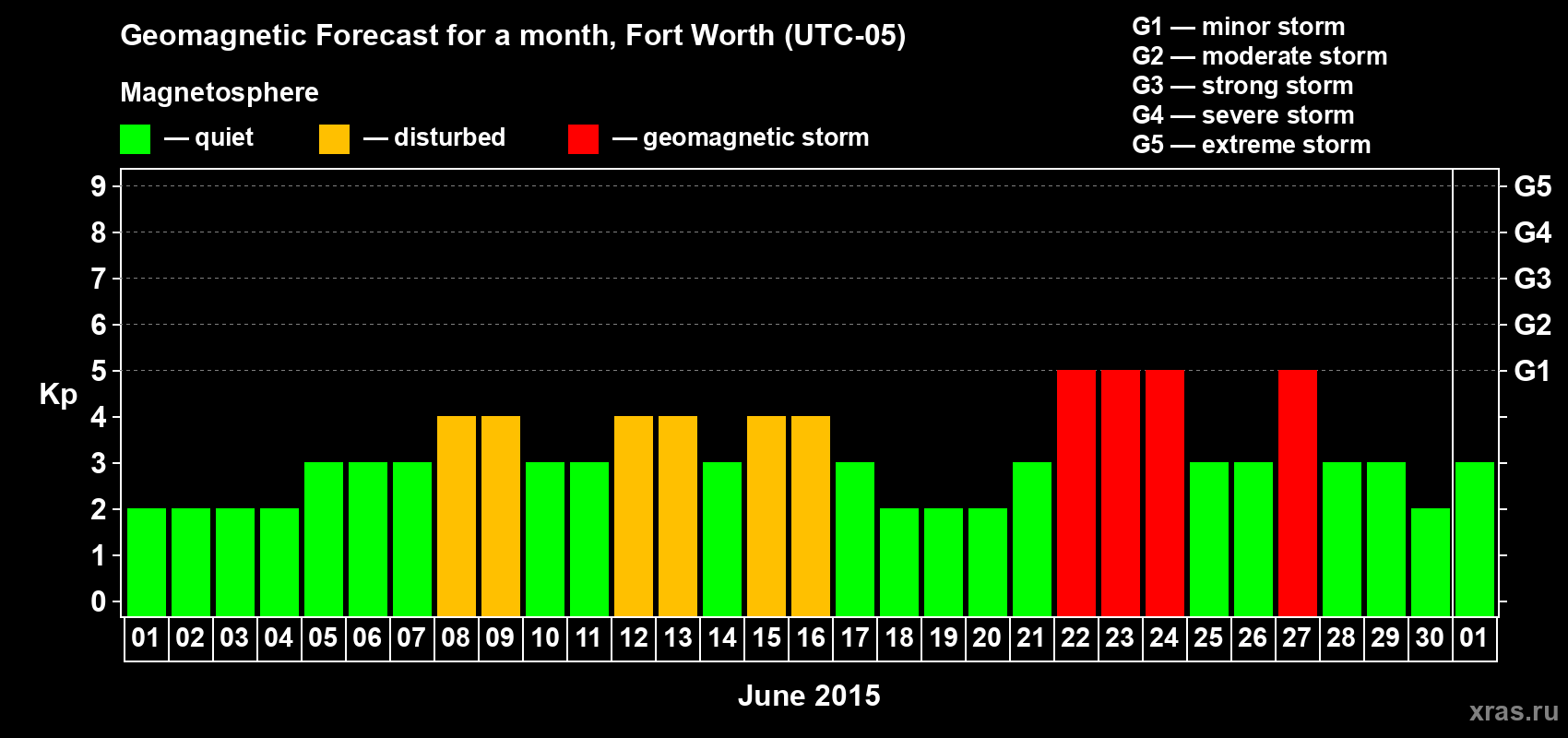The height and width of the screenshot is (738, 1568).
Task: Click the date label 29
Action: point(1385,637)
